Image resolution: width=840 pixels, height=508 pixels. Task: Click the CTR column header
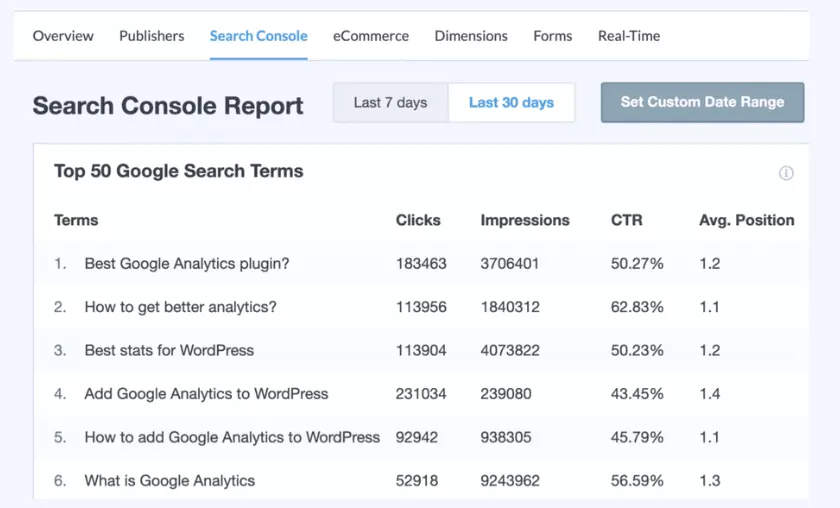(x=627, y=220)
